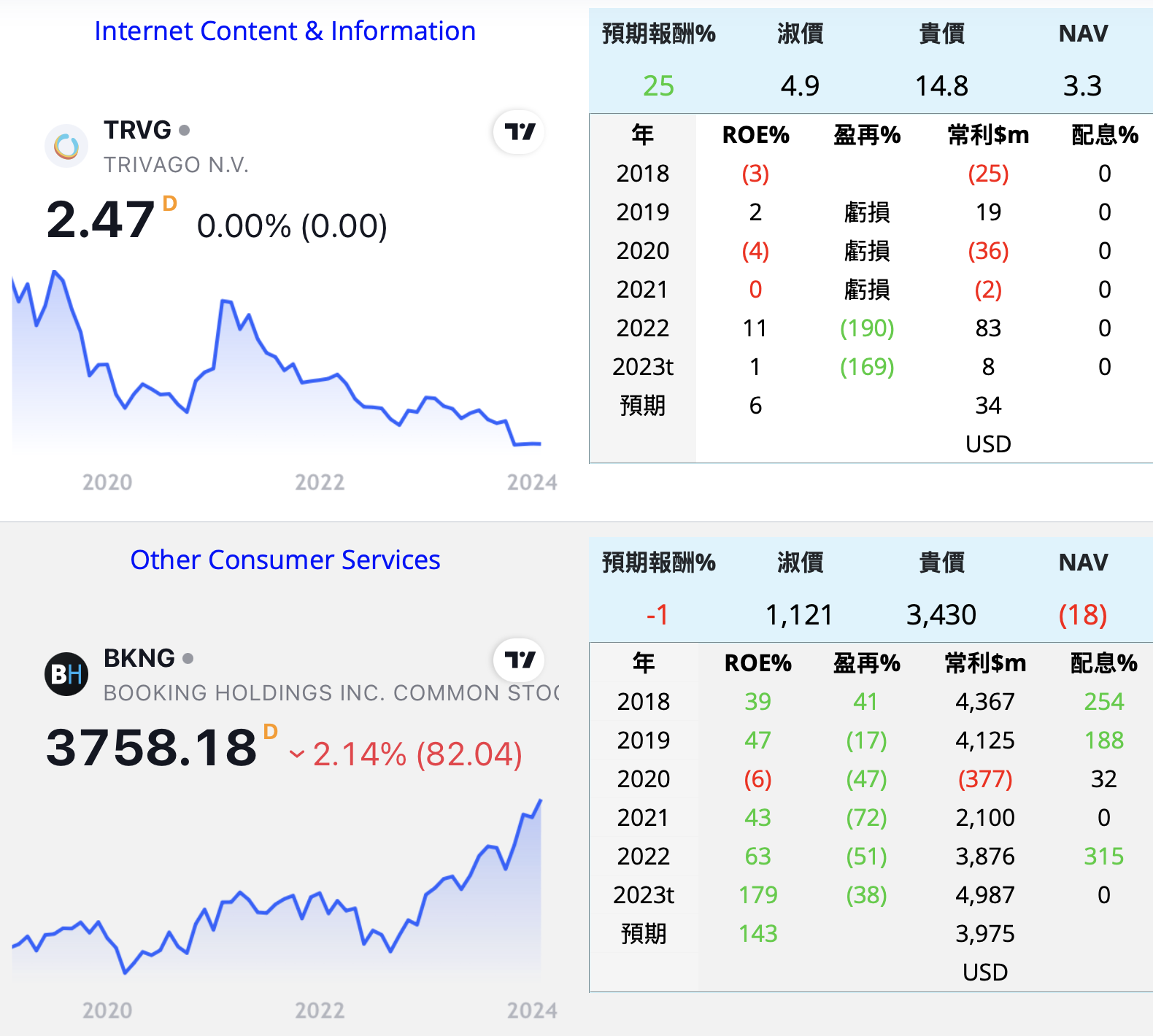Click the orange D indicator beside 3758.18
The width and height of the screenshot is (1153, 1036).
271,732
